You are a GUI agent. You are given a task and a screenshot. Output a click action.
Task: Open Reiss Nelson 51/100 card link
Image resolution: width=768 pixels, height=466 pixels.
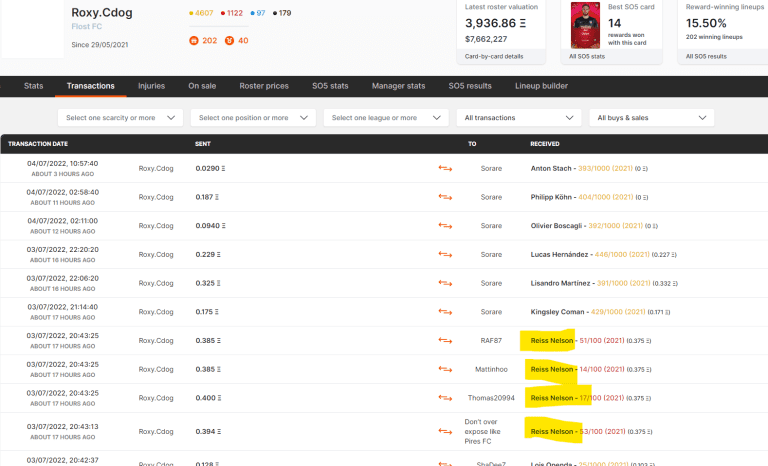[x=577, y=341]
